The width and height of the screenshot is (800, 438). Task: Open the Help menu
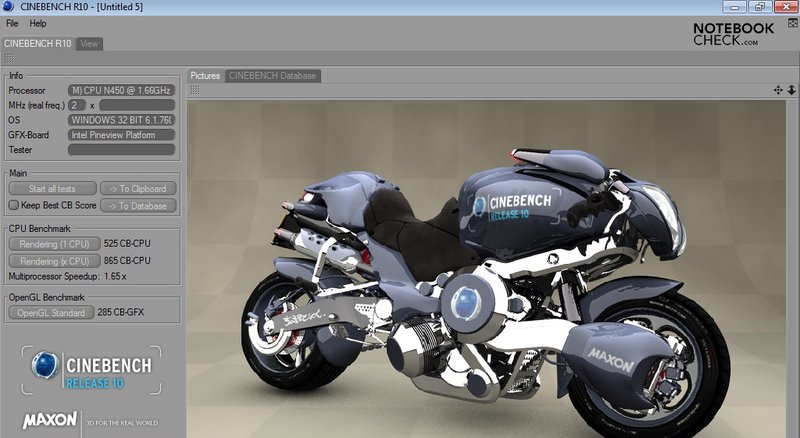coord(38,23)
